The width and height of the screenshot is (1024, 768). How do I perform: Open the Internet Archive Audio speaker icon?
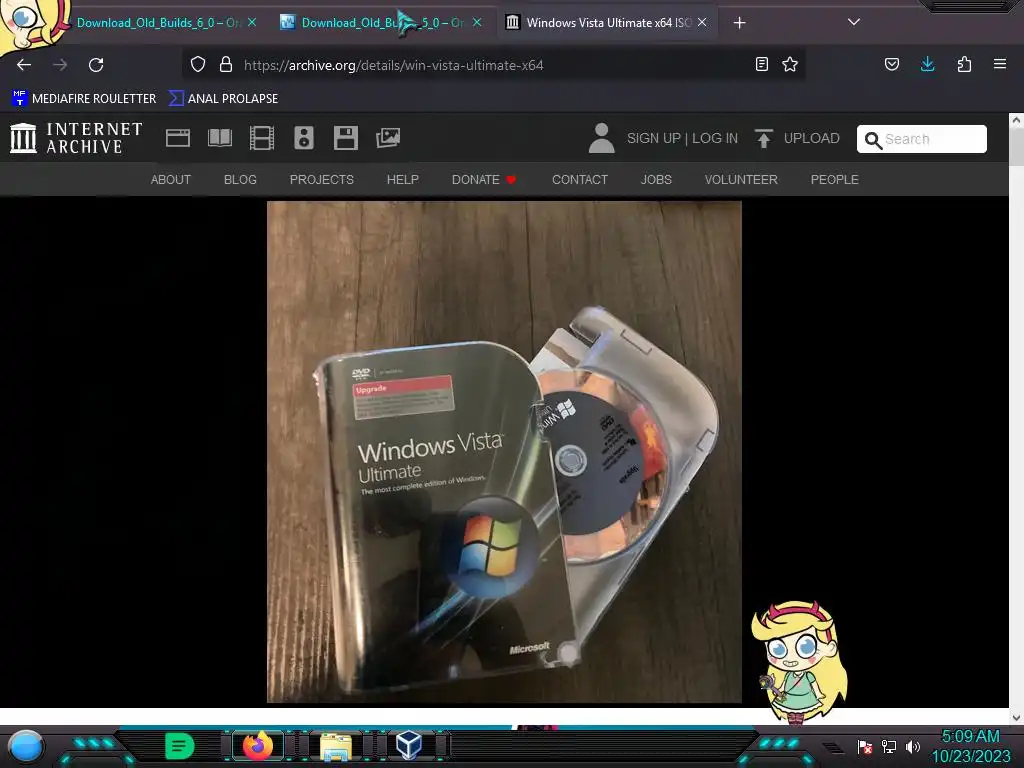coord(304,138)
